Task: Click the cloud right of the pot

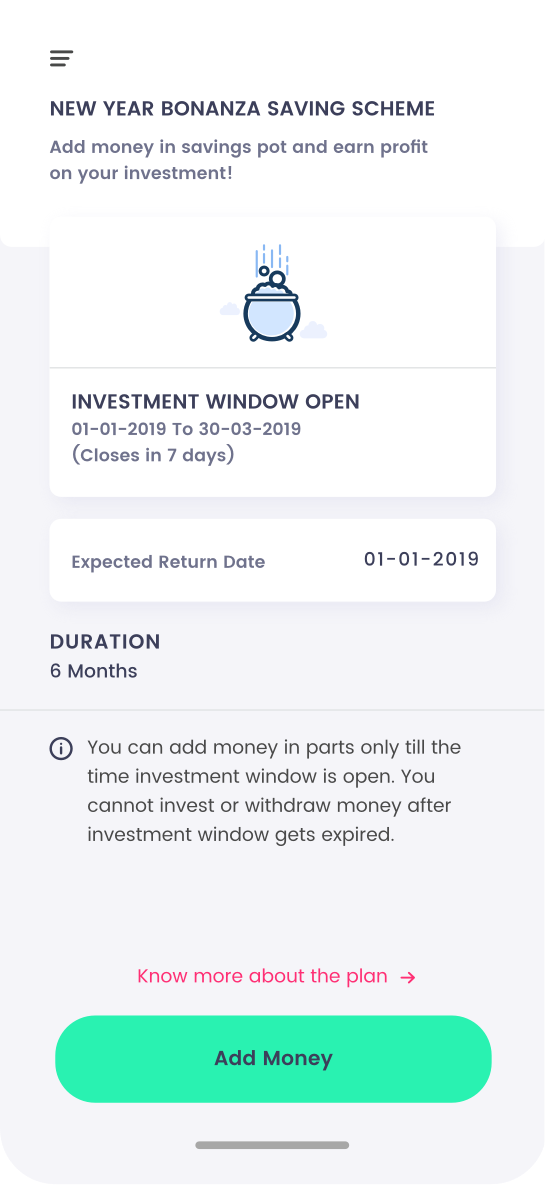Action: [x=313, y=330]
